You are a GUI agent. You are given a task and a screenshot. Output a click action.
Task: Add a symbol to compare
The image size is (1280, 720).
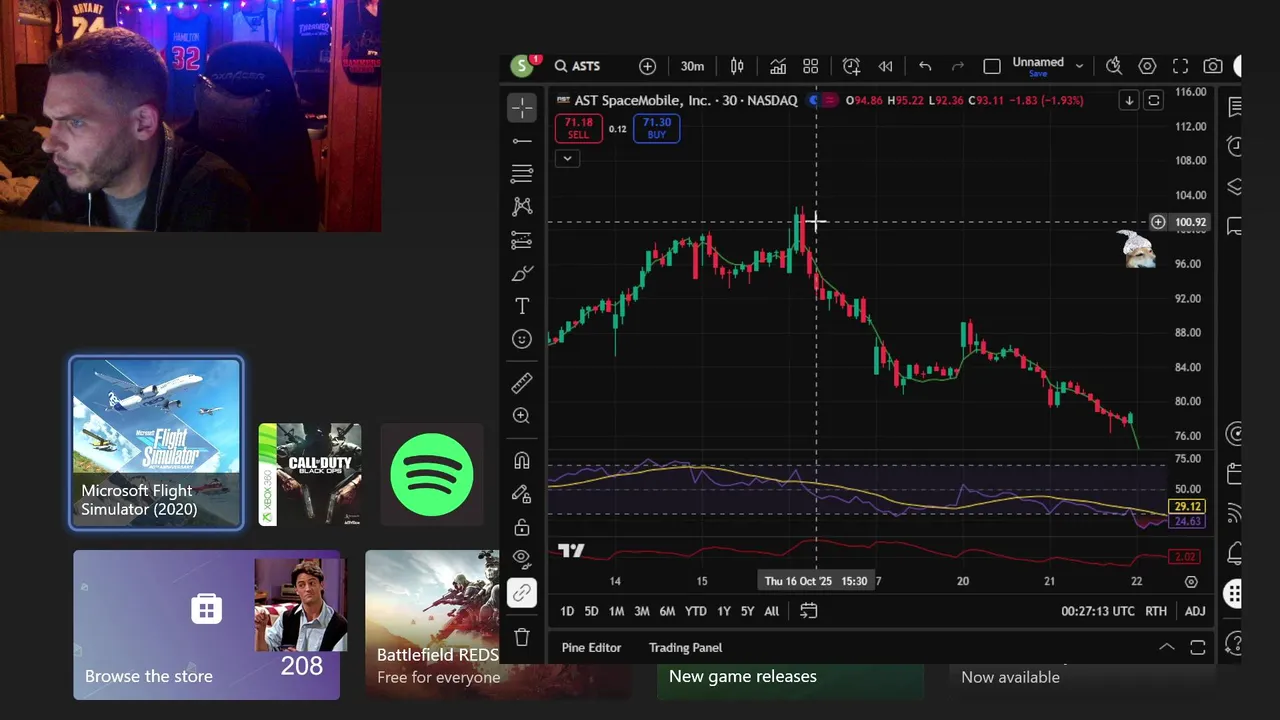[x=647, y=66]
